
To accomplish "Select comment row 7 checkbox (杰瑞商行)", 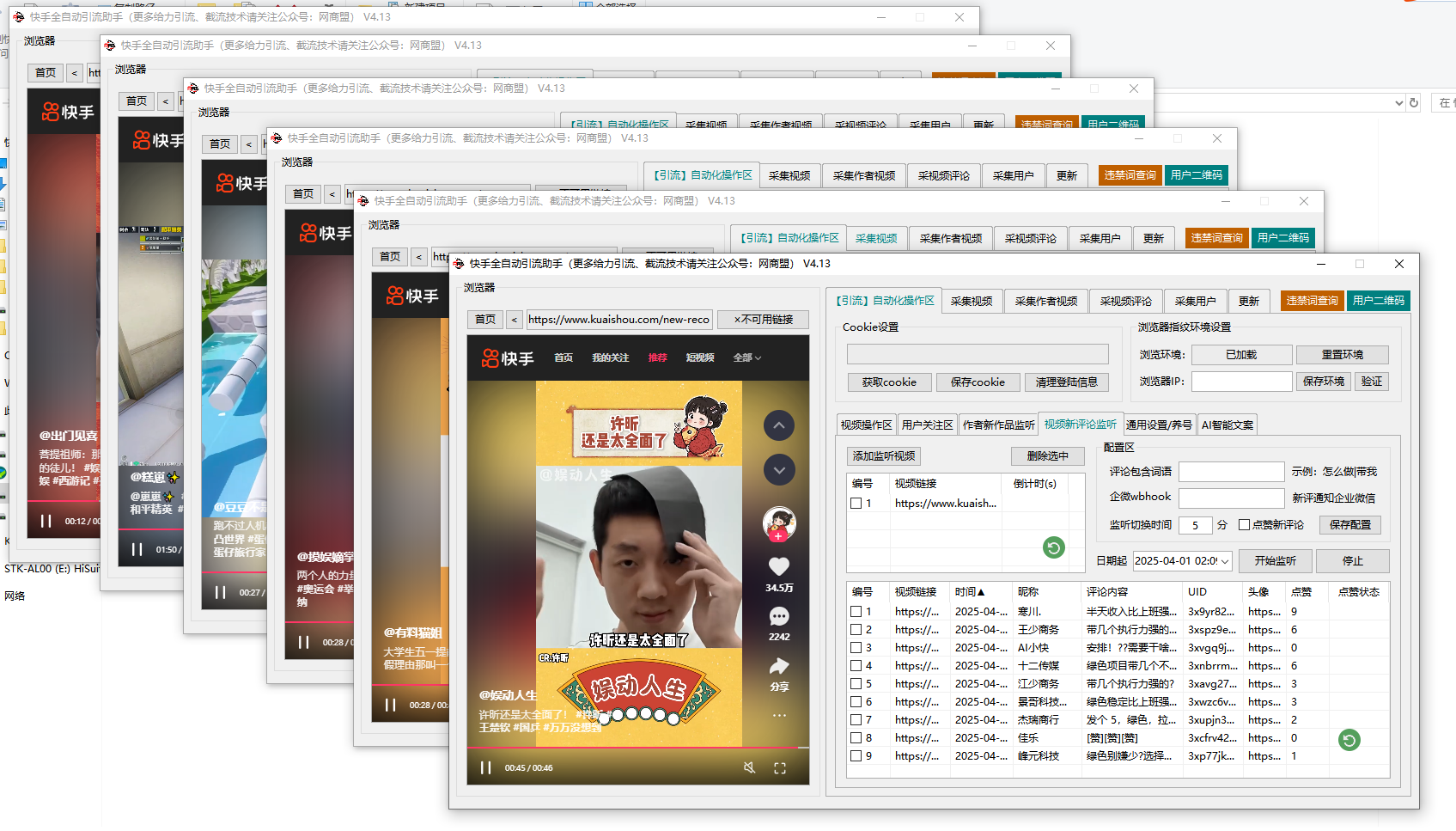I will (x=856, y=720).
